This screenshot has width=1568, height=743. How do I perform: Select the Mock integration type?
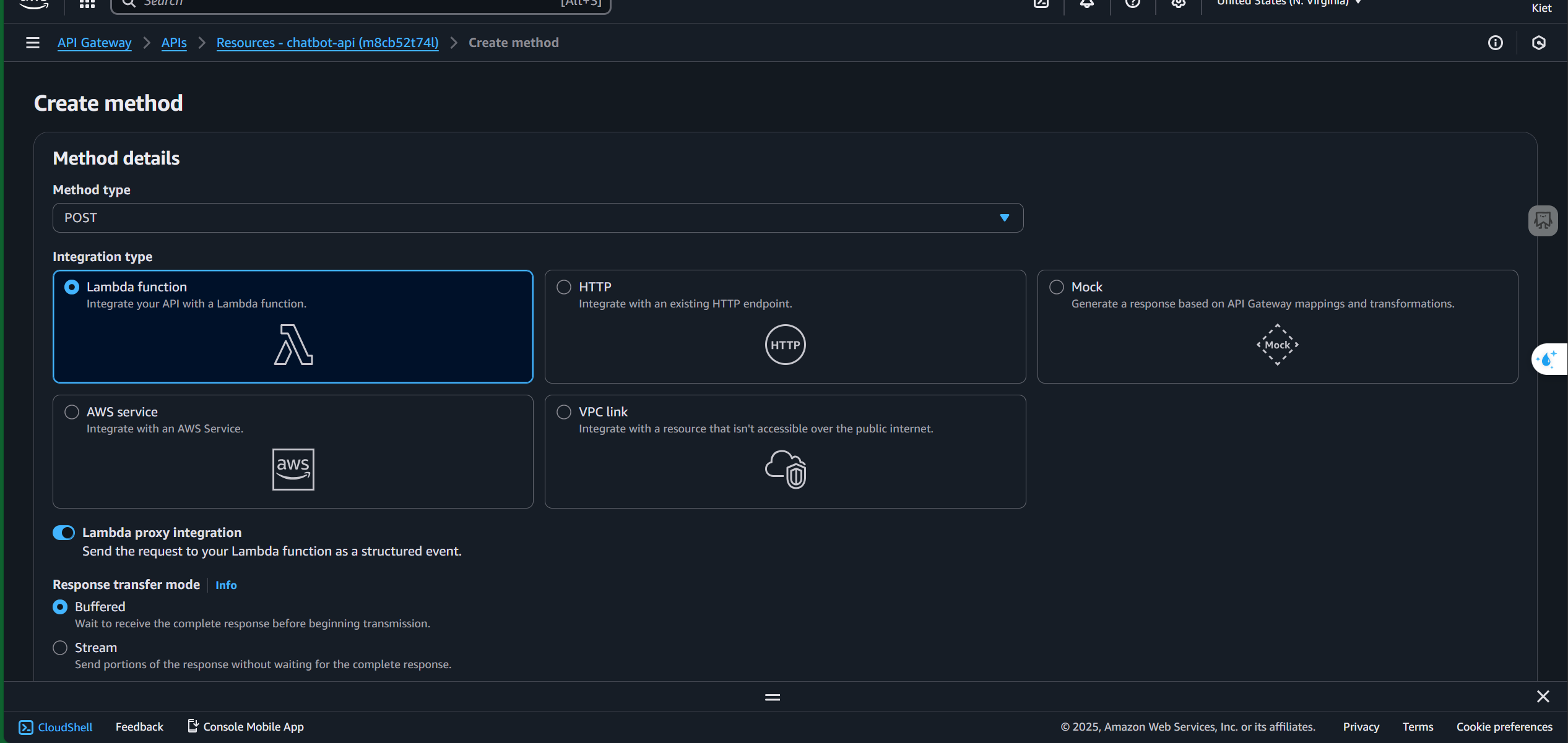1057,287
